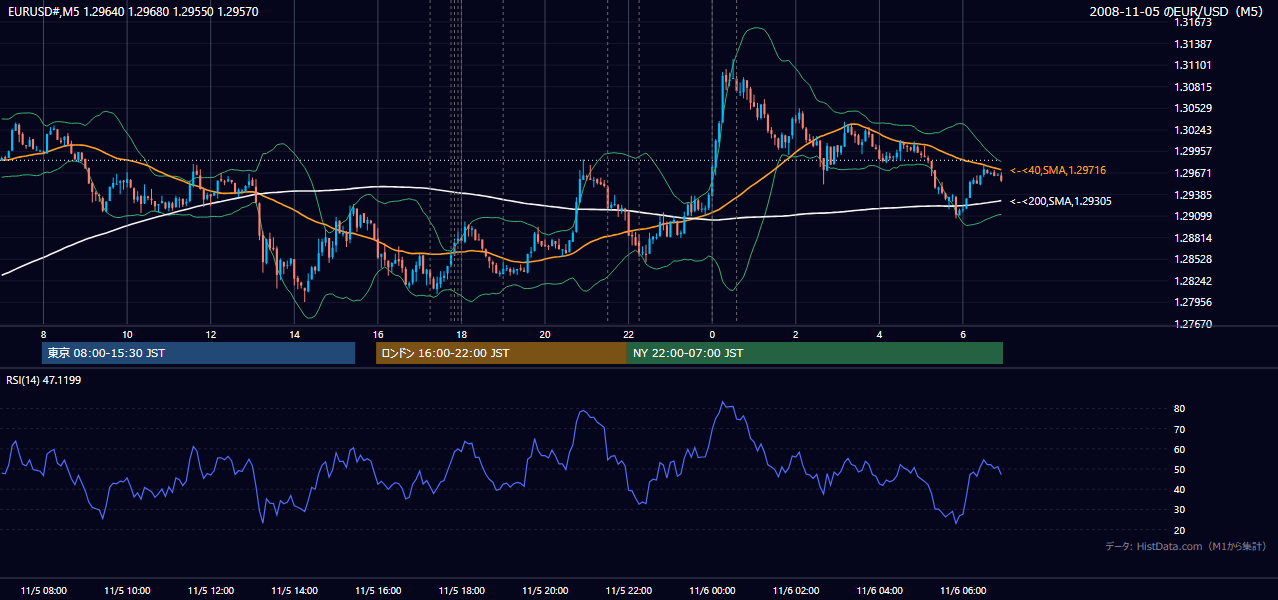The image size is (1278, 600).
Task: Click price axis value 1.31673
Action: [x=1195, y=22]
